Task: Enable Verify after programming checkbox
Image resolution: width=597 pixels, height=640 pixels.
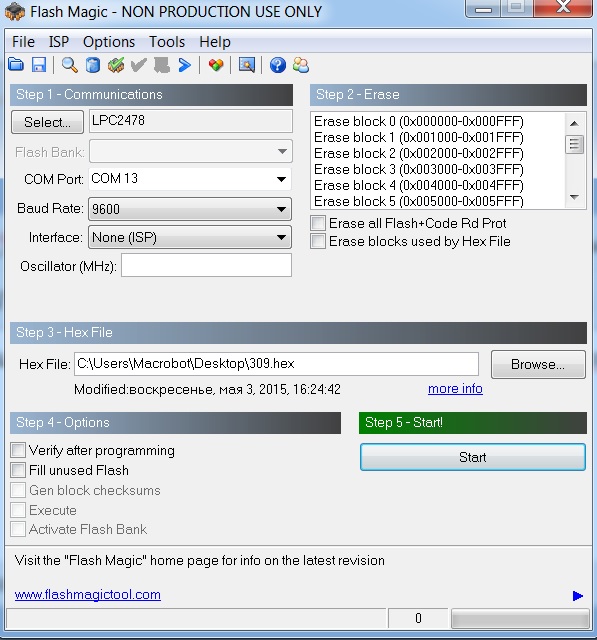Action: click(x=18, y=450)
